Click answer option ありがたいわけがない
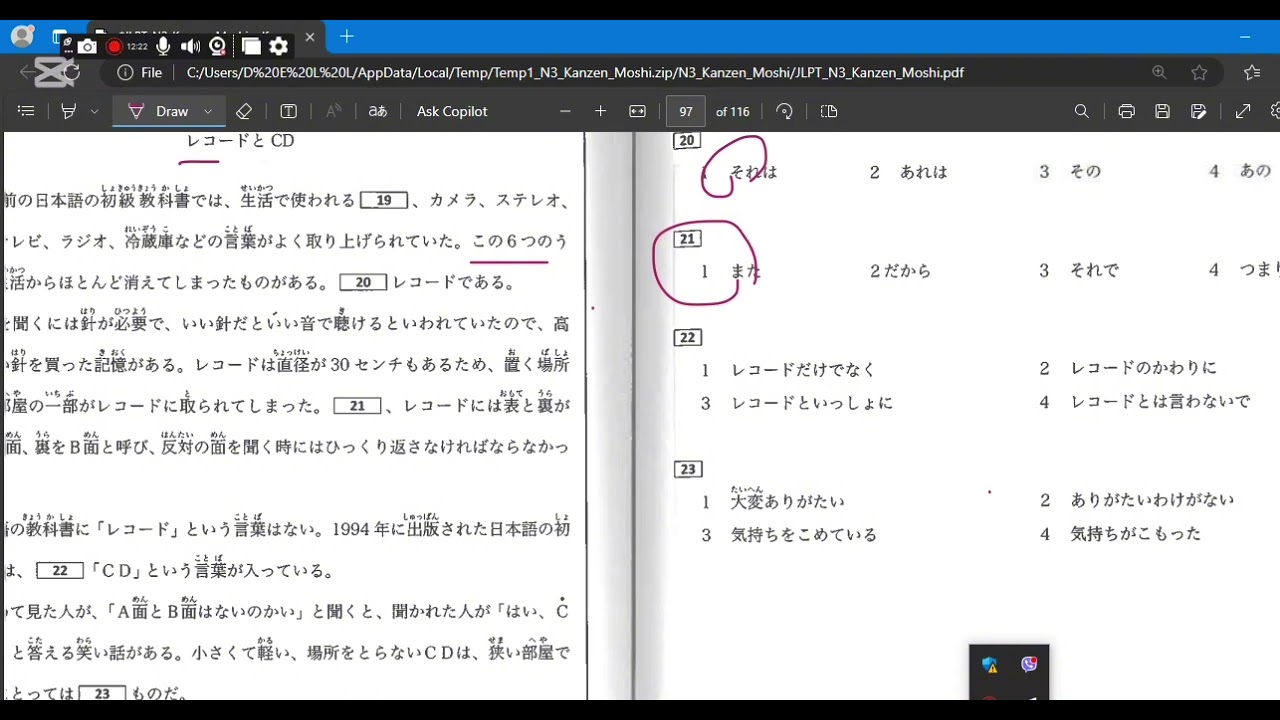Screen dimensions: 1280x720 pos(1152,499)
